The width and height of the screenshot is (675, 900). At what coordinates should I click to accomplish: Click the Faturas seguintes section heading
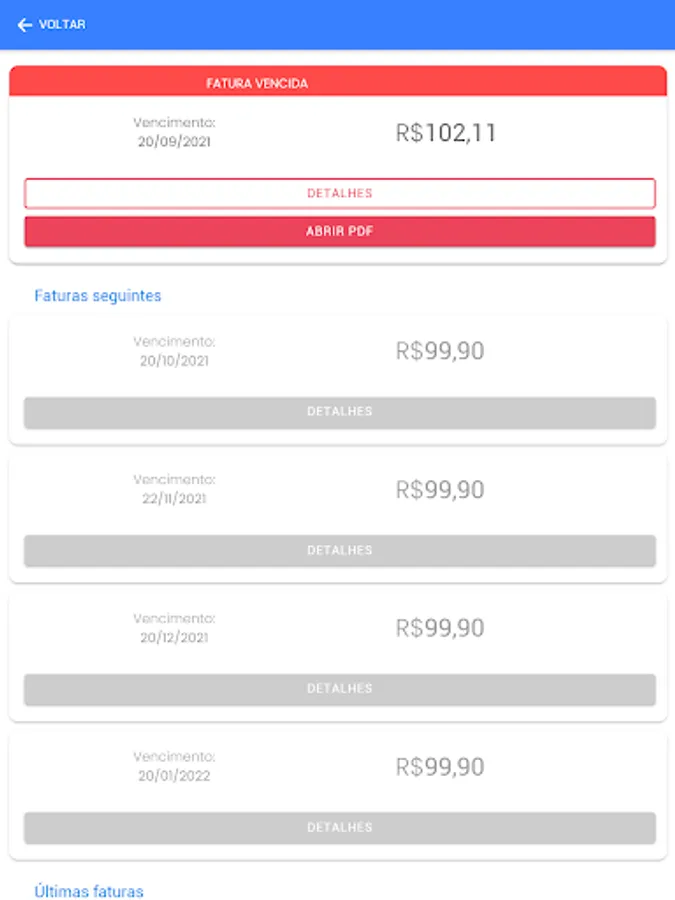pyautogui.click(x=98, y=296)
